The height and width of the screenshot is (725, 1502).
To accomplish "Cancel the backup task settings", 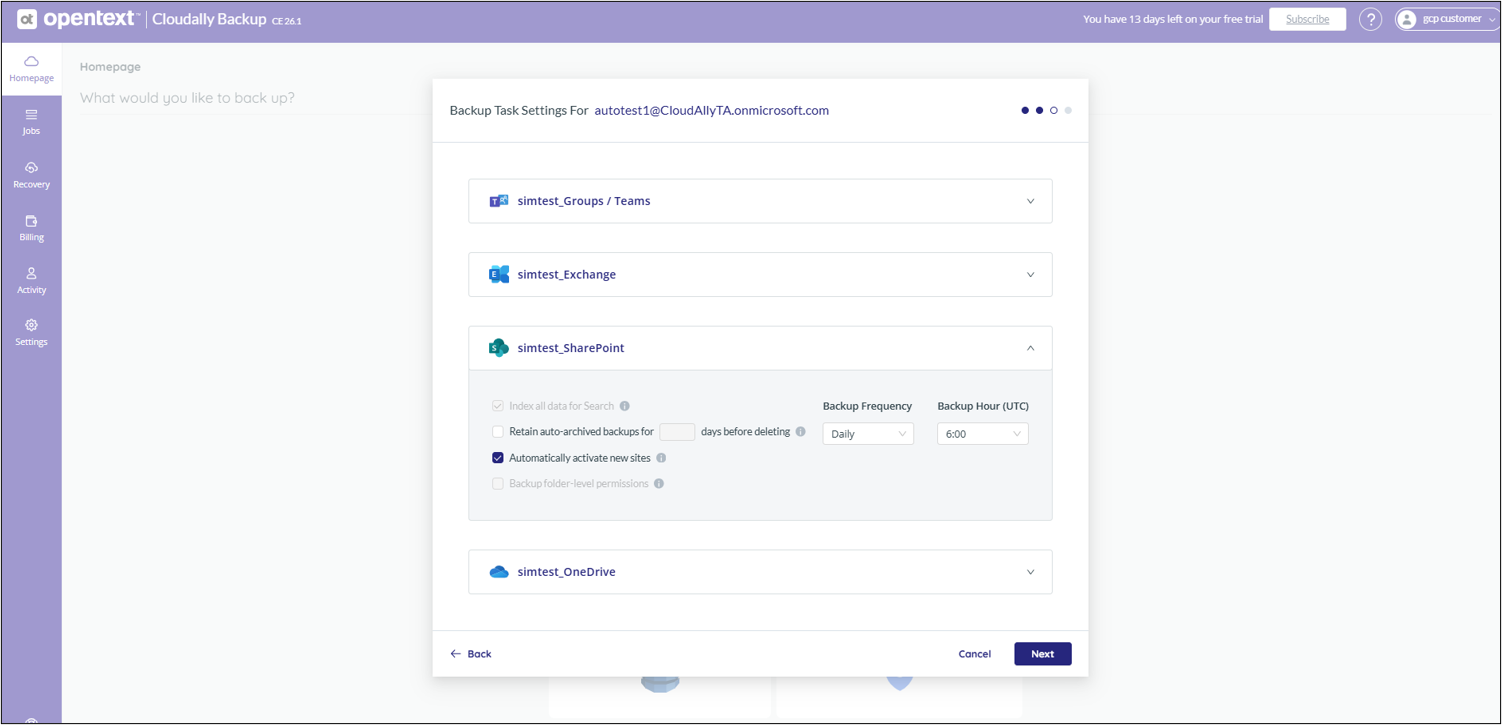I will 974,654.
